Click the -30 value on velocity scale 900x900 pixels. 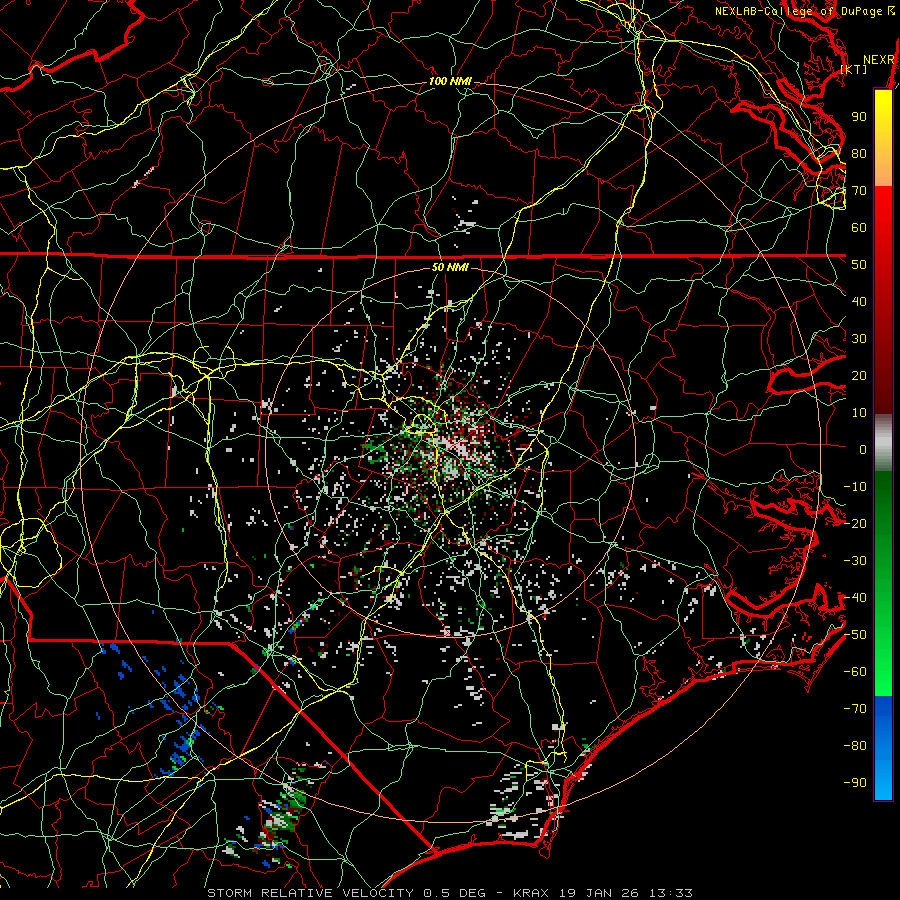[x=855, y=561]
